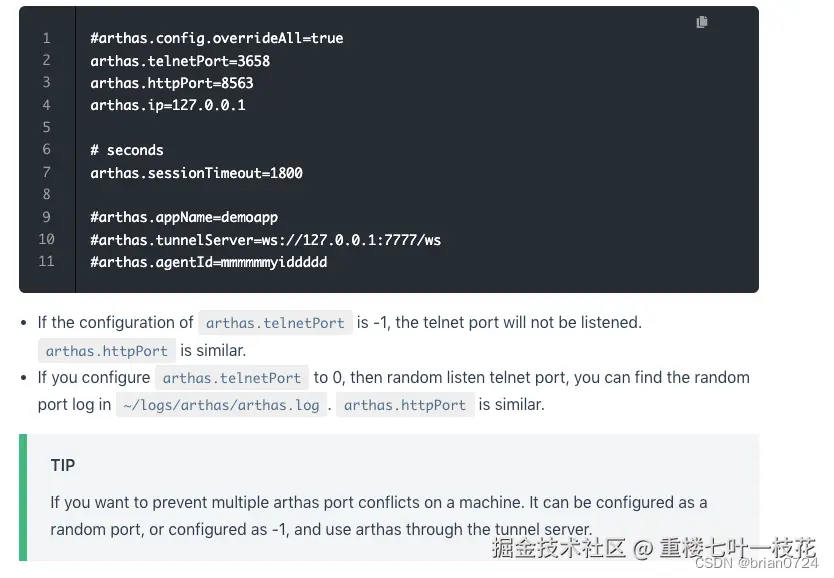Click the arthas.telnetPort=3658 code line
834x578 pixels.
tap(180, 61)
